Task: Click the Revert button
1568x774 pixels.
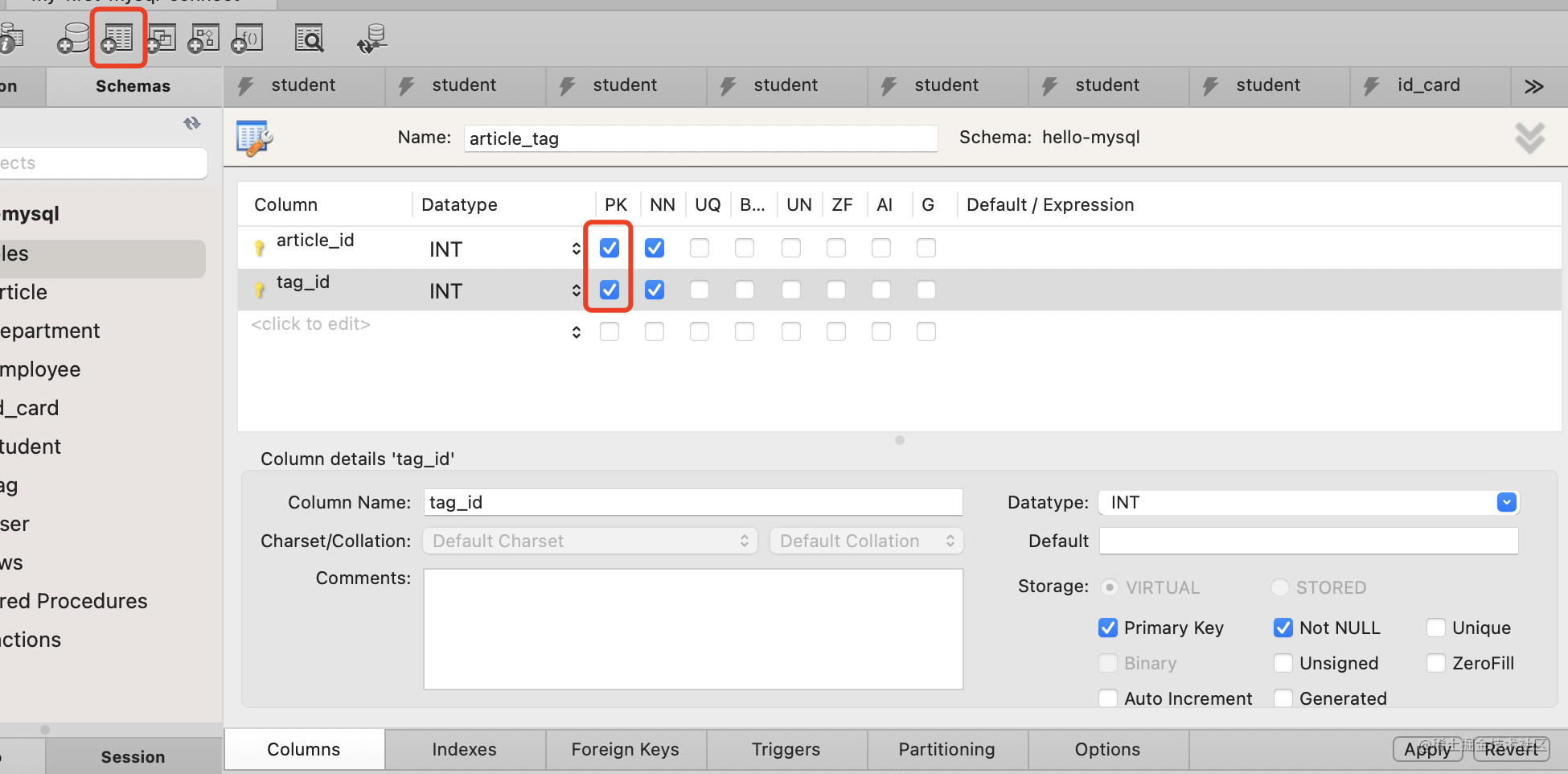Action: click(1511, 749)
